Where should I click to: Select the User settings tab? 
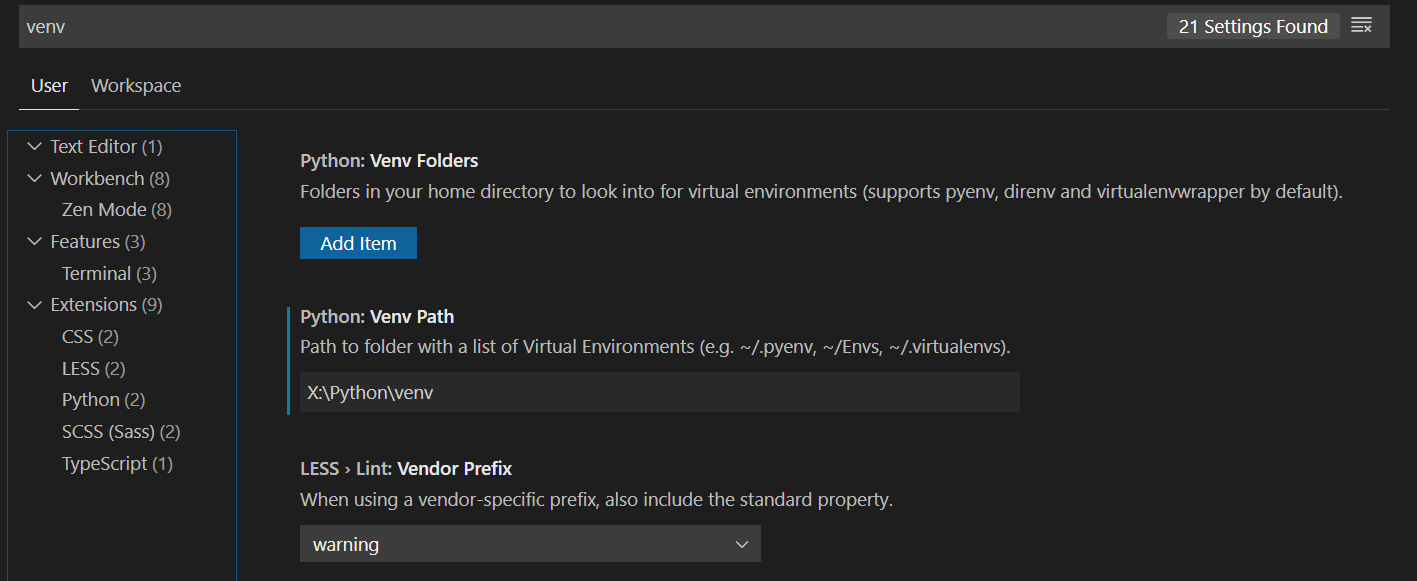48,85
